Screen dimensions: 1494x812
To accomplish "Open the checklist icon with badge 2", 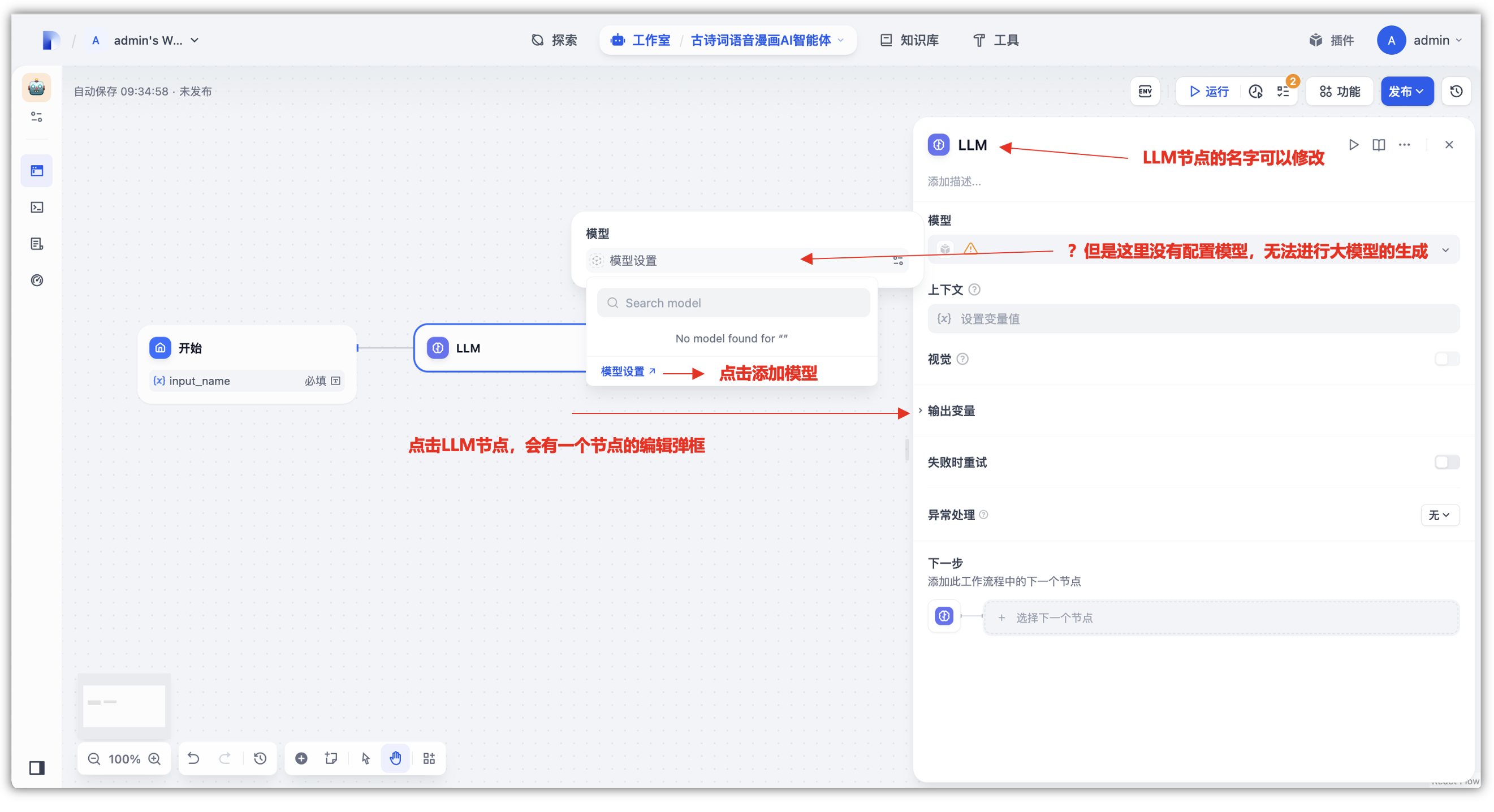I will coord(1283,91).
